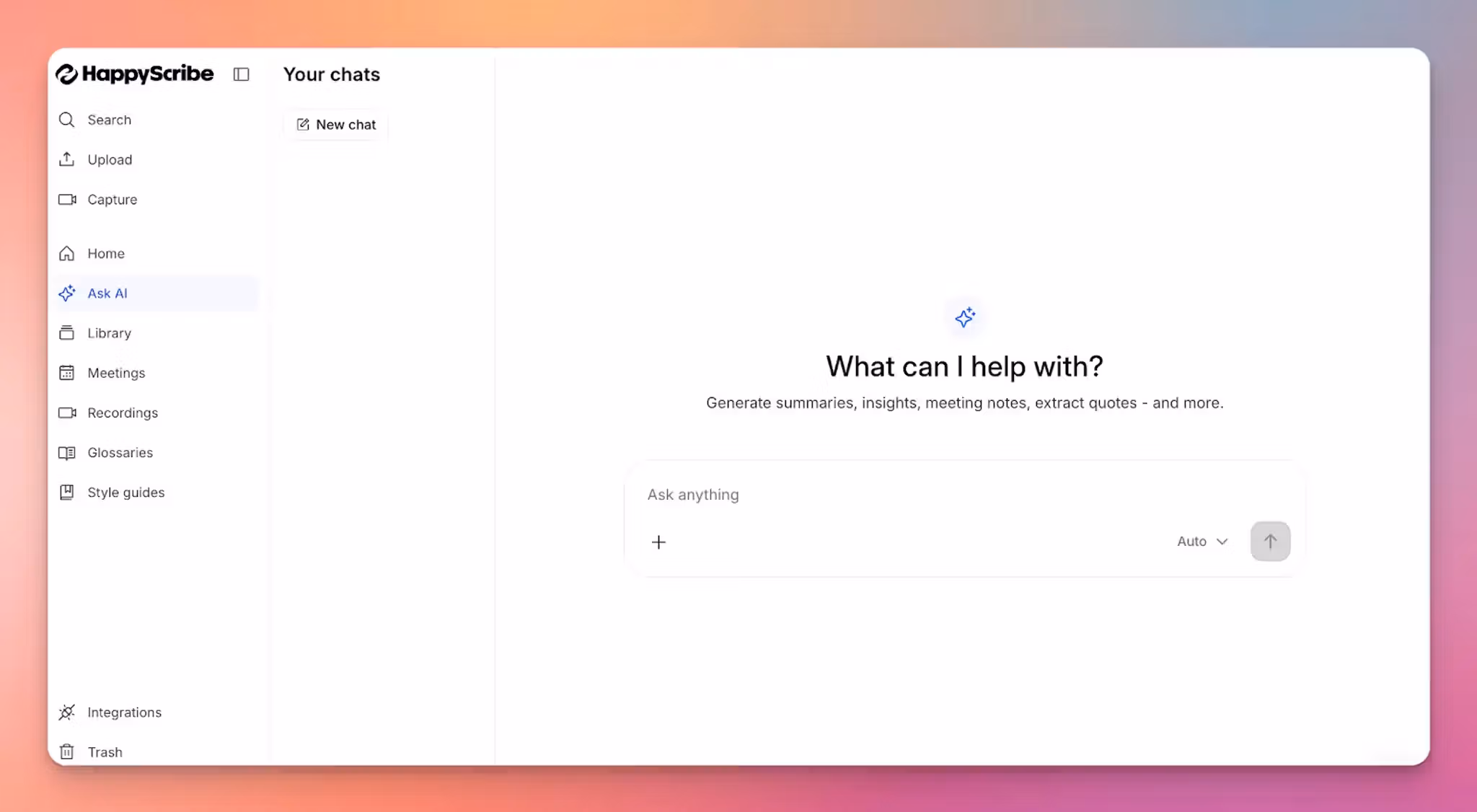Toggle the sidebar collapse control

(242, 74)
